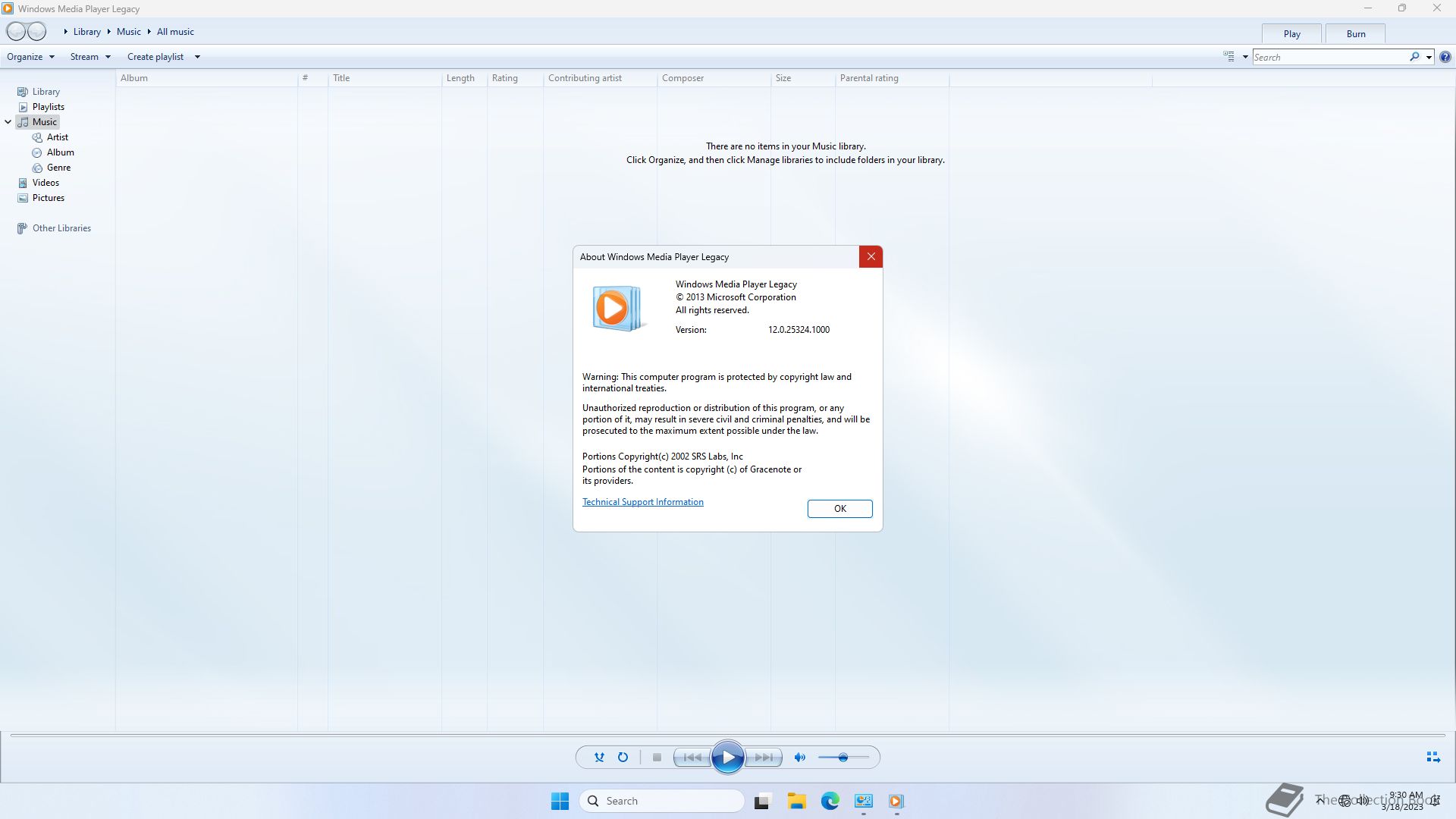Open Technical Support Information link
Viewport: 1456px width, 819px height.
[x=642, y=502]
